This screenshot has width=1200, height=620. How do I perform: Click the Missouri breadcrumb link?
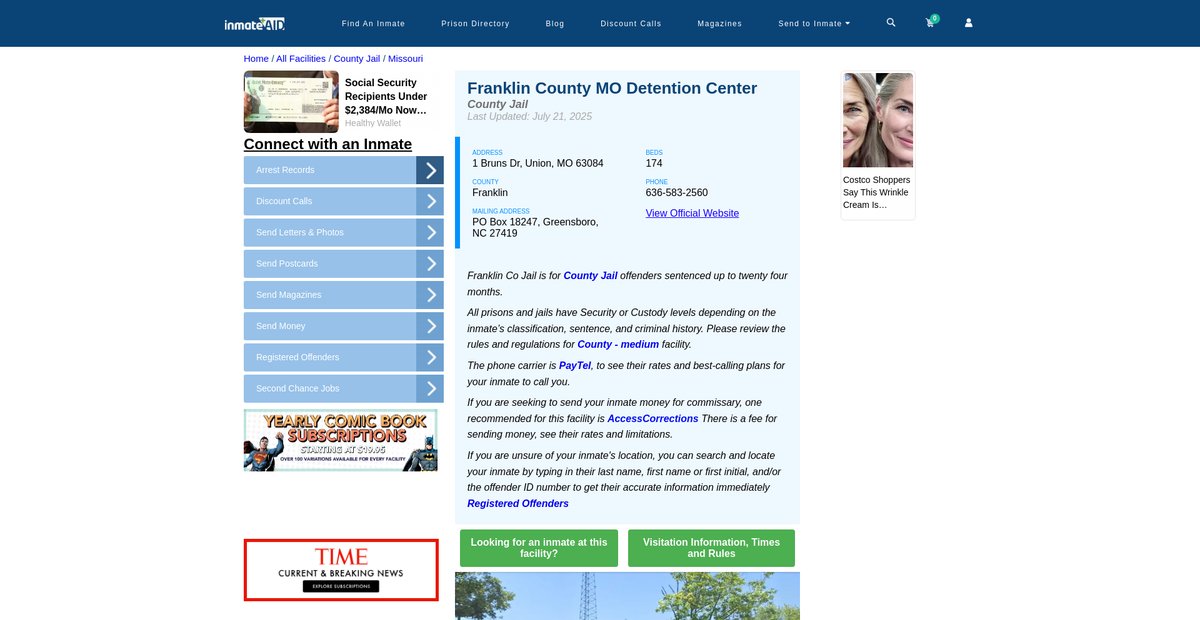[405, 59]
